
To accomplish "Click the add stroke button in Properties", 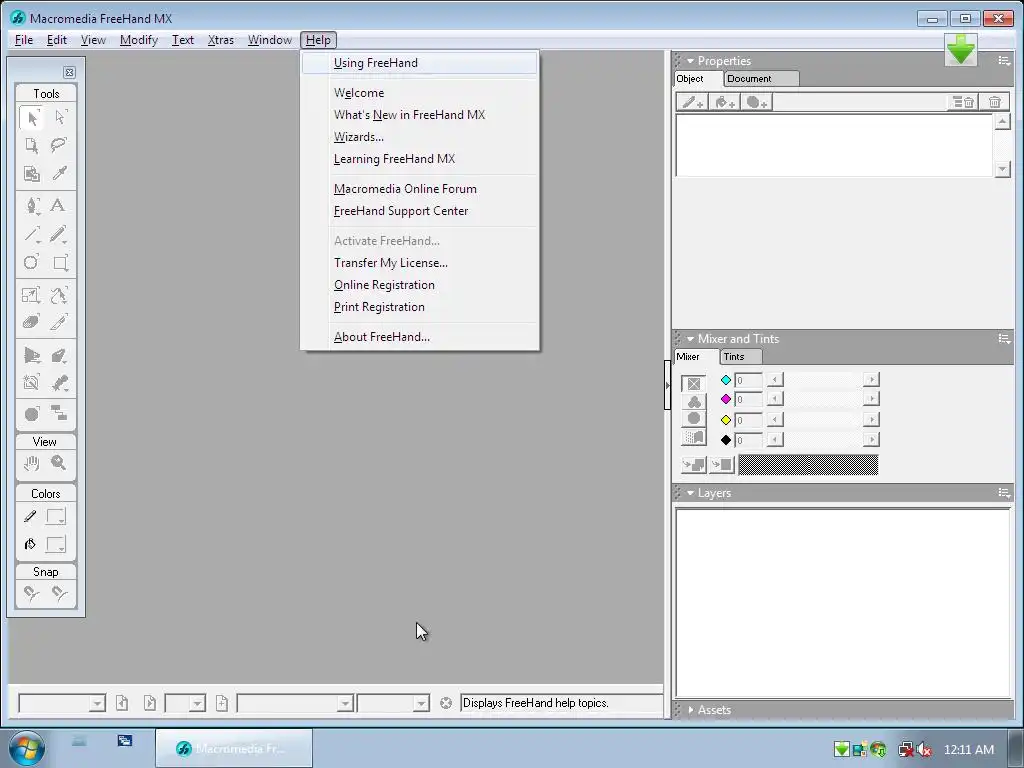I will point(693,102).
